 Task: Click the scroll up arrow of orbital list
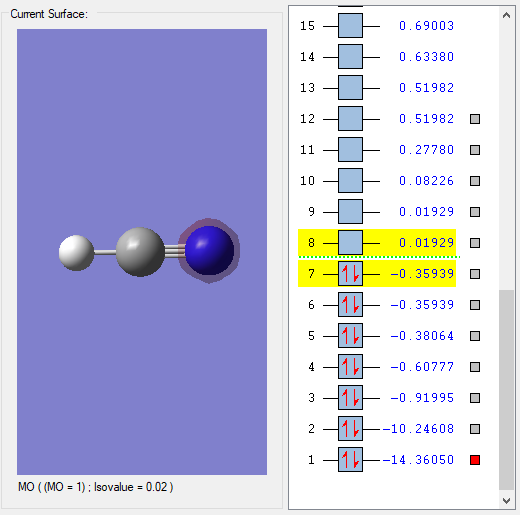tap(506, 15)
